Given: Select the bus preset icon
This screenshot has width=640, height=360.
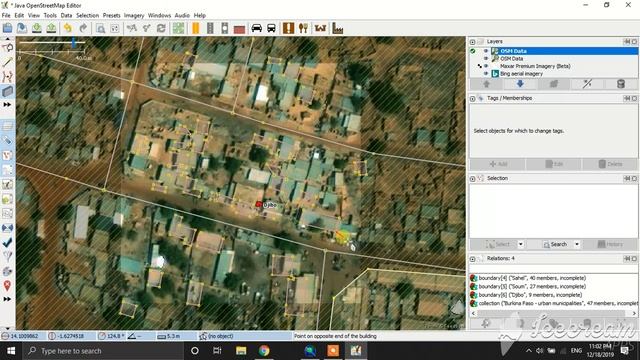Looking at the screenshot, I should click(271, 28).
